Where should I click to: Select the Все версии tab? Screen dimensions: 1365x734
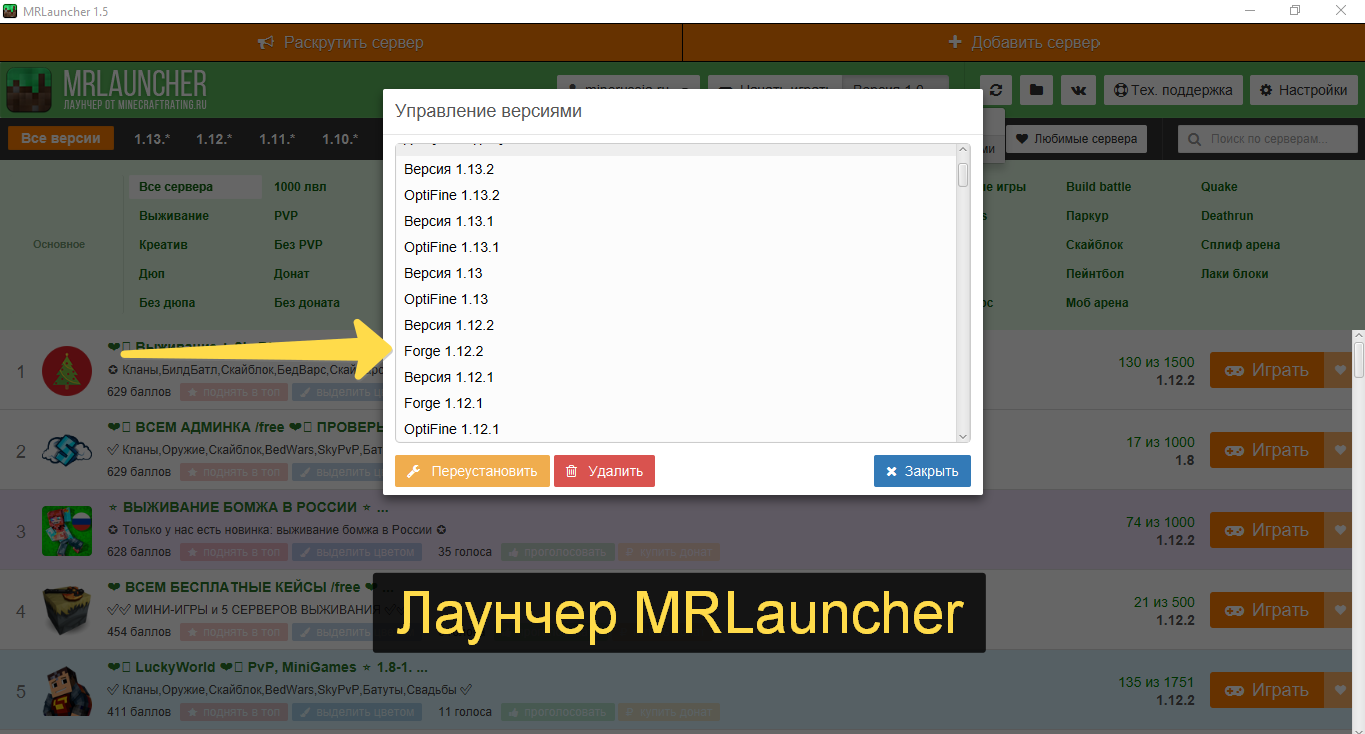click(60, 138)
